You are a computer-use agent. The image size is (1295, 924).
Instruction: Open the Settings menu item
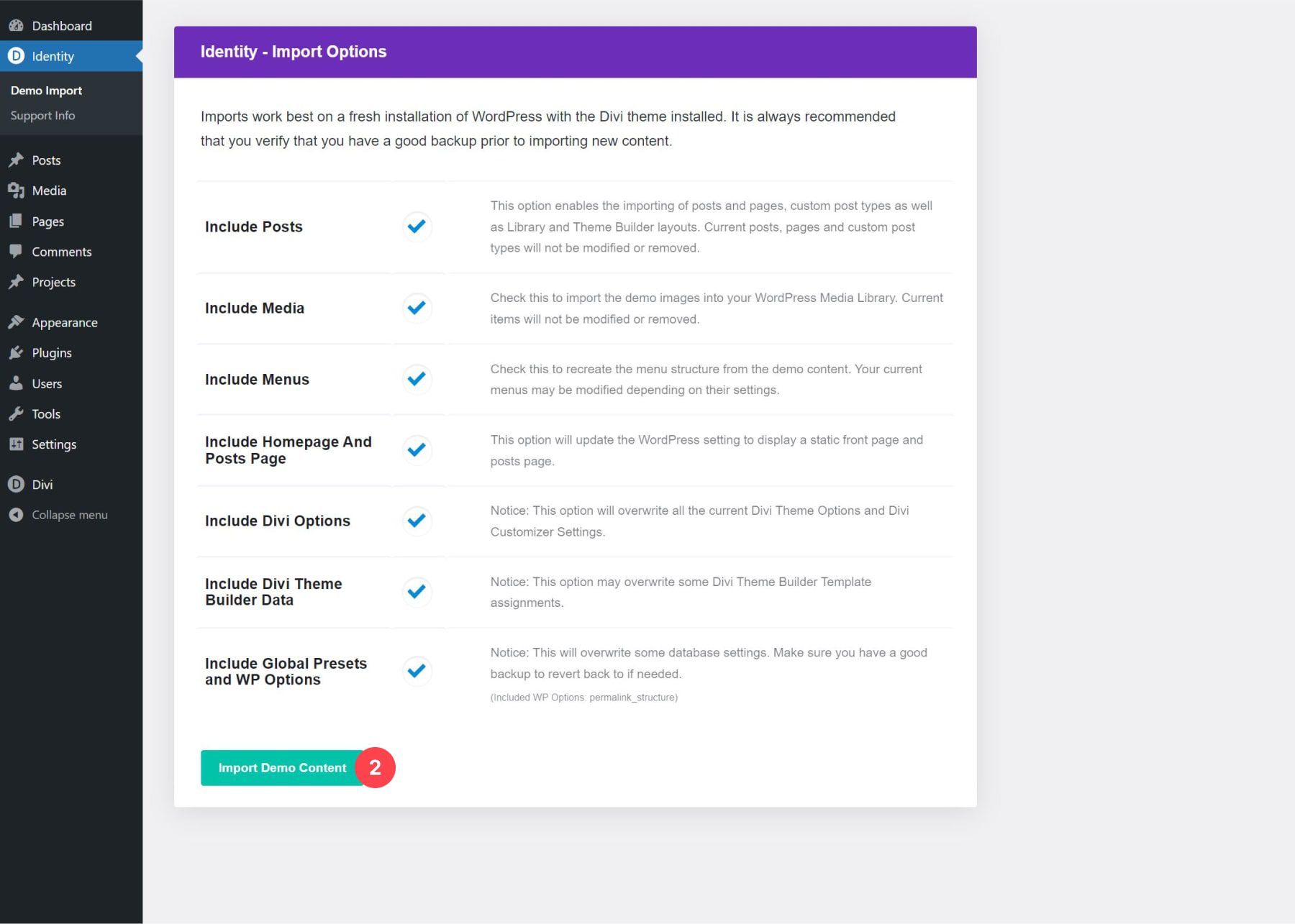point(54,444)
